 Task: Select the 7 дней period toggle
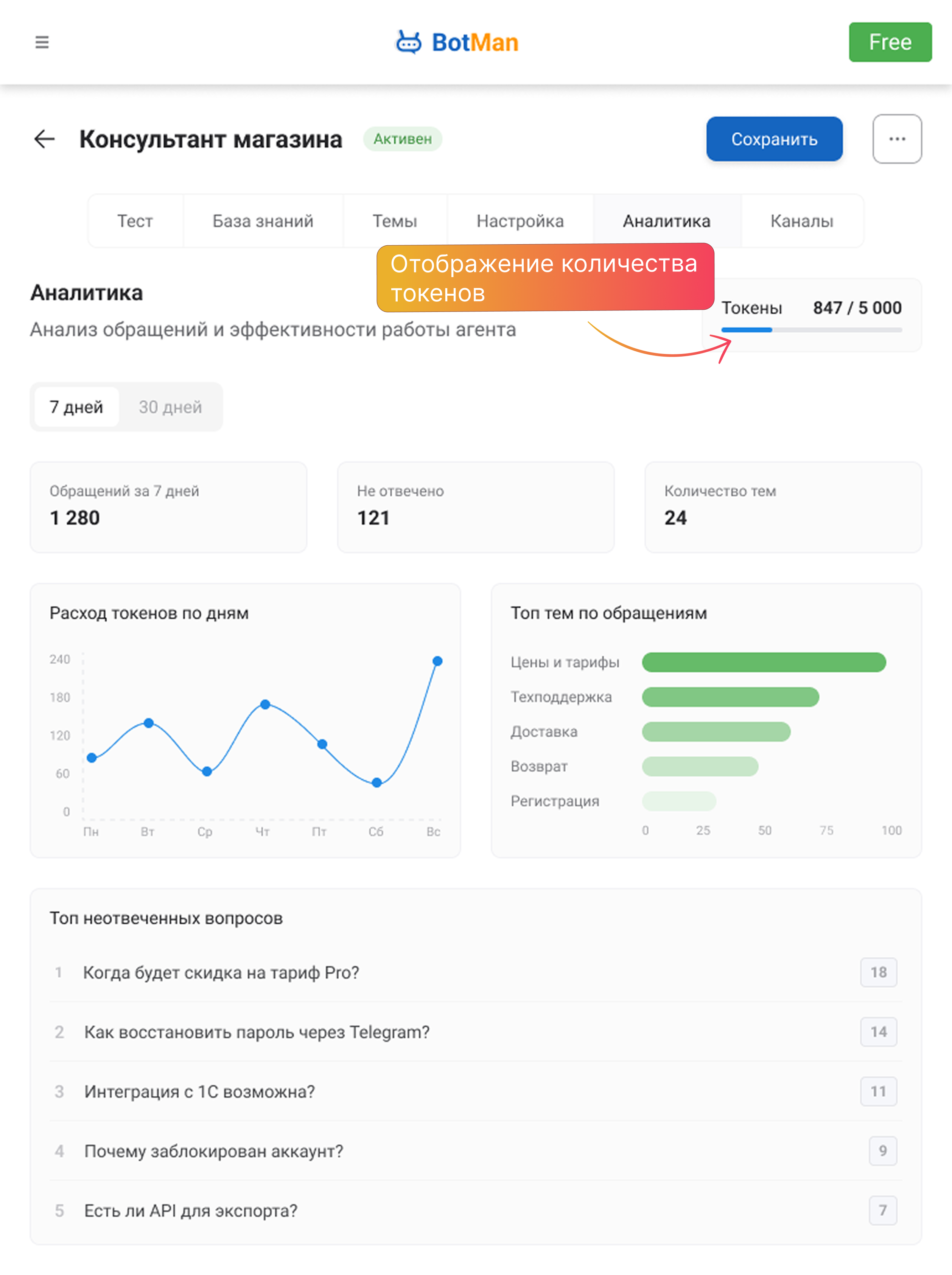(x=77, y=407)
